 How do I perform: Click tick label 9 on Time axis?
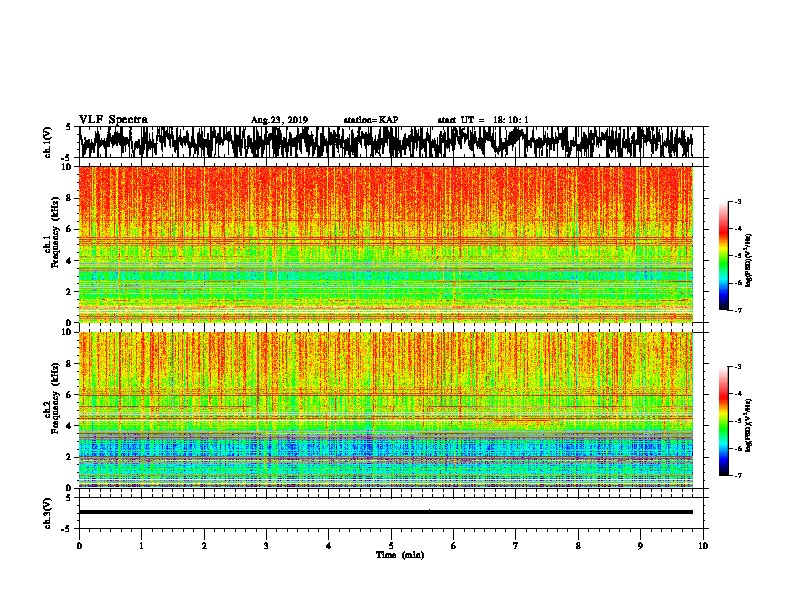[640, 546]
